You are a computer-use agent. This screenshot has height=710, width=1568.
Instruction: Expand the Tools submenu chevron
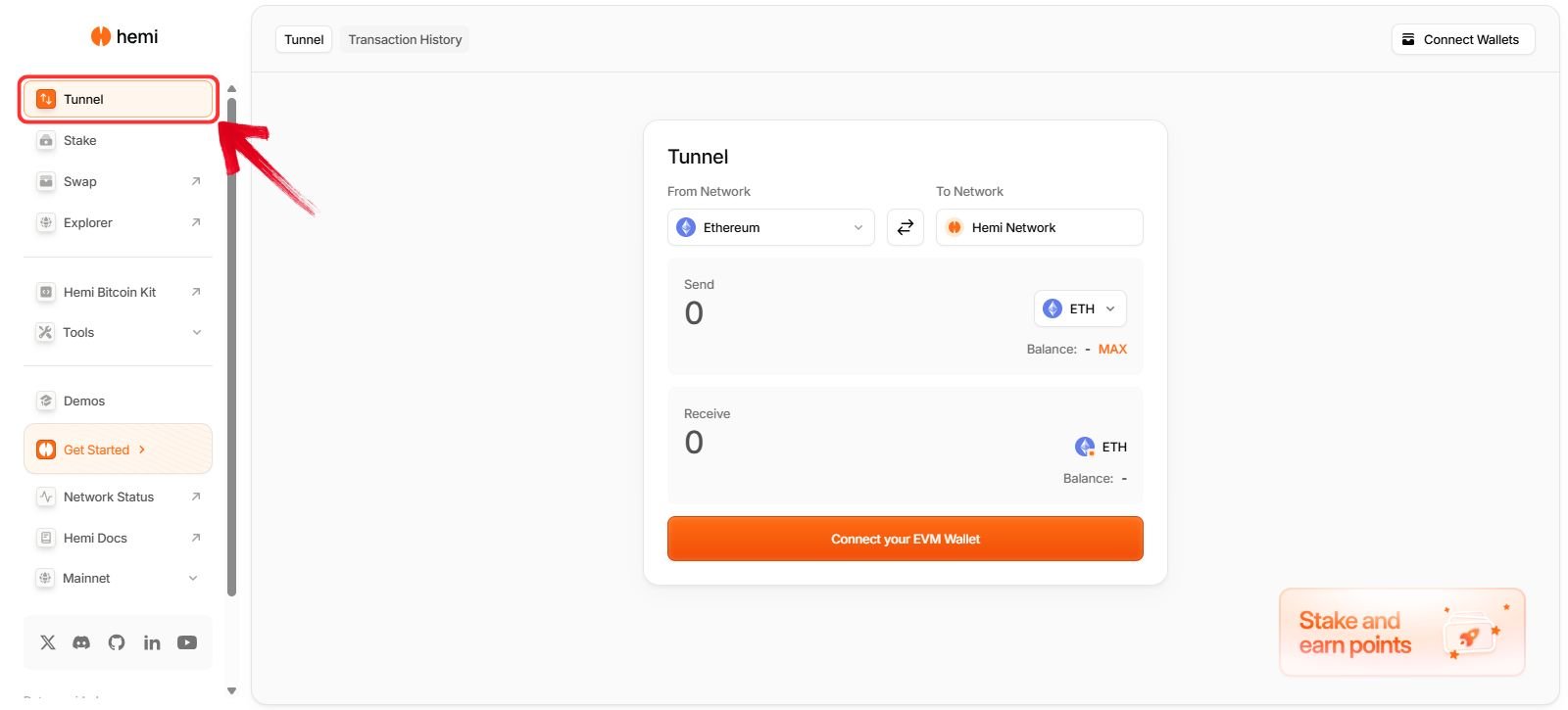coord(197,332)
